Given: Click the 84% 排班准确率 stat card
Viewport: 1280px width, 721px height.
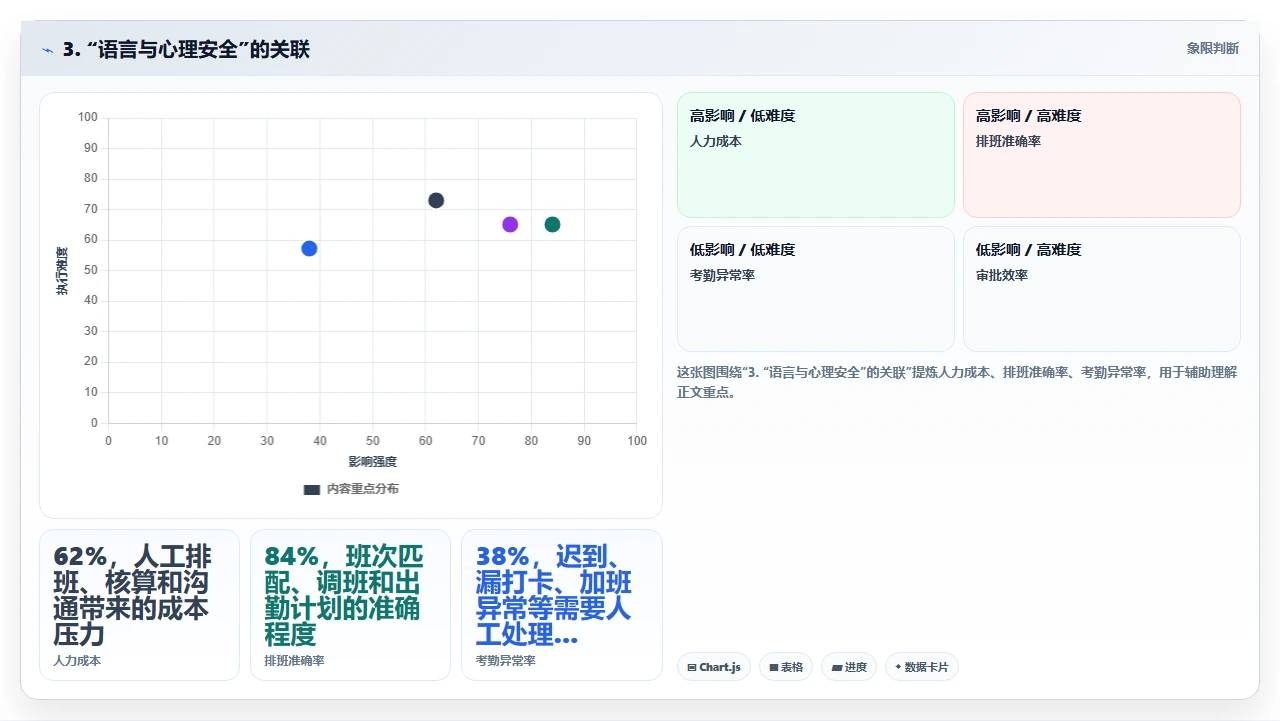Looking at the screenshot, I should tap(350, 605).
